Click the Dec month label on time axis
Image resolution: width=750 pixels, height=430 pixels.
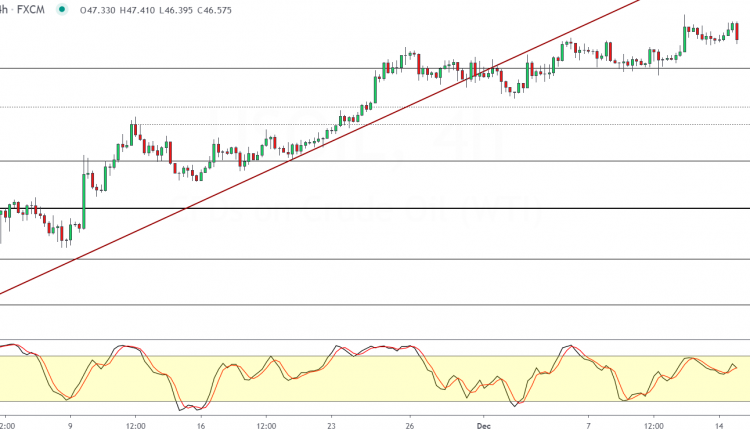pos(484,426)
